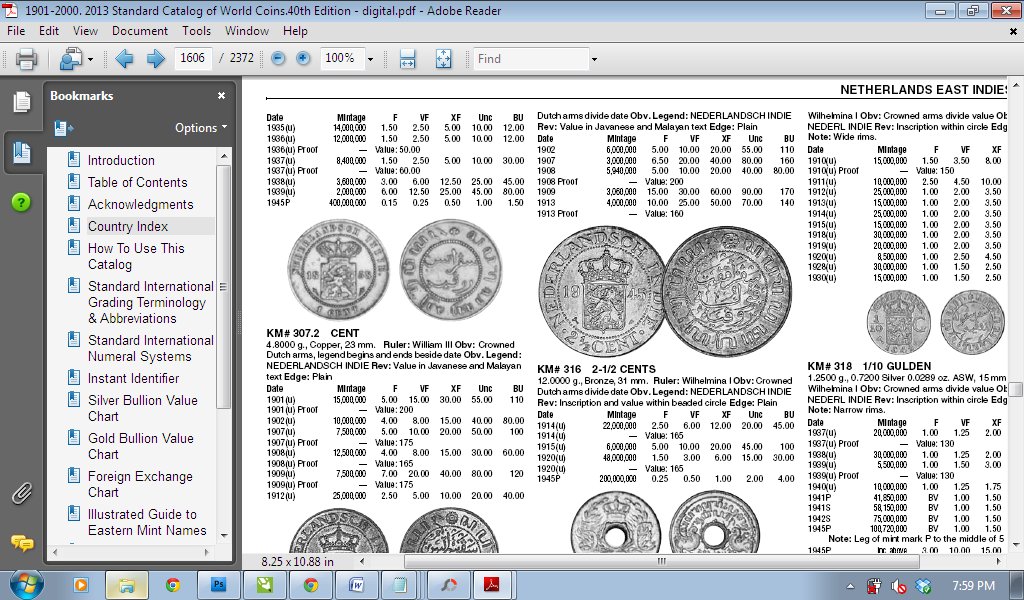Image resolution: width=1024 pixels, height=600 pixels.
Task: Open the Introduction bookmark
Action: pos(121,160)
